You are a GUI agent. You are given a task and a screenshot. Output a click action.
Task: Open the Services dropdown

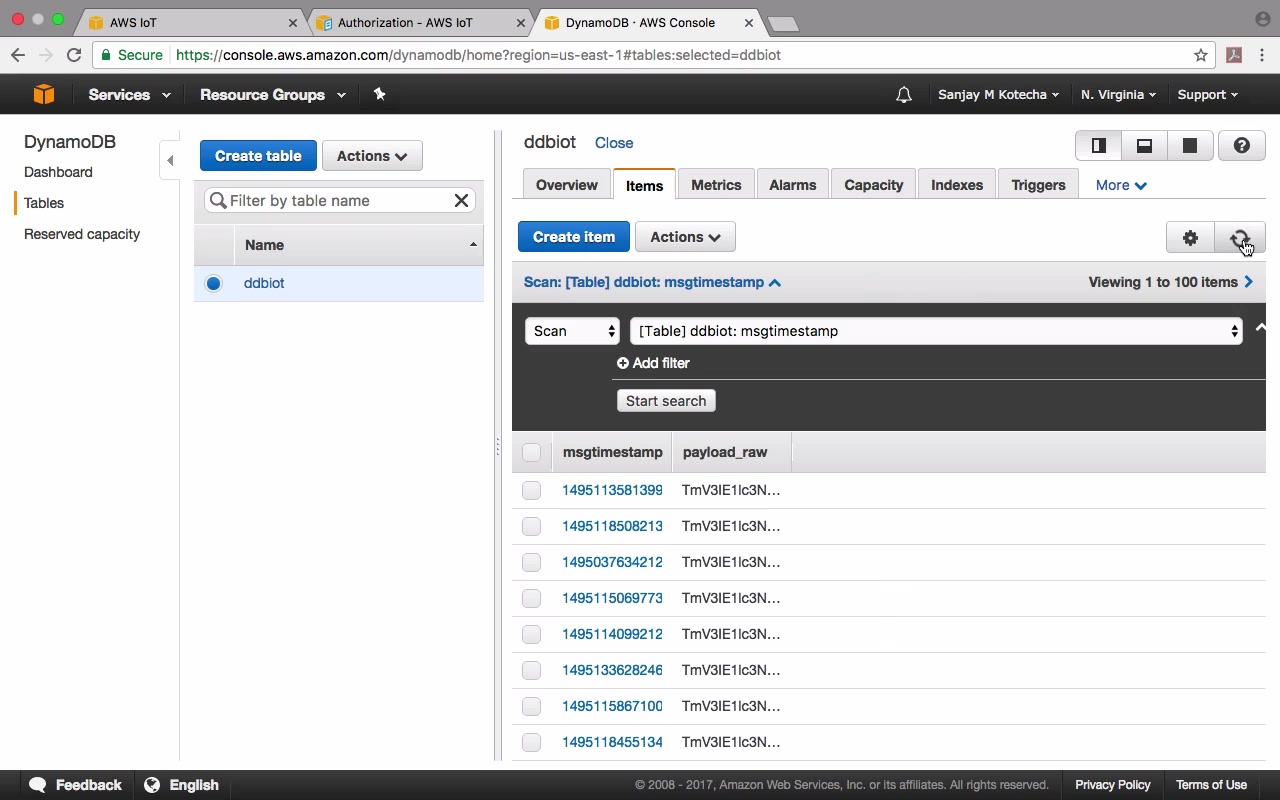[x=129, y=95]
